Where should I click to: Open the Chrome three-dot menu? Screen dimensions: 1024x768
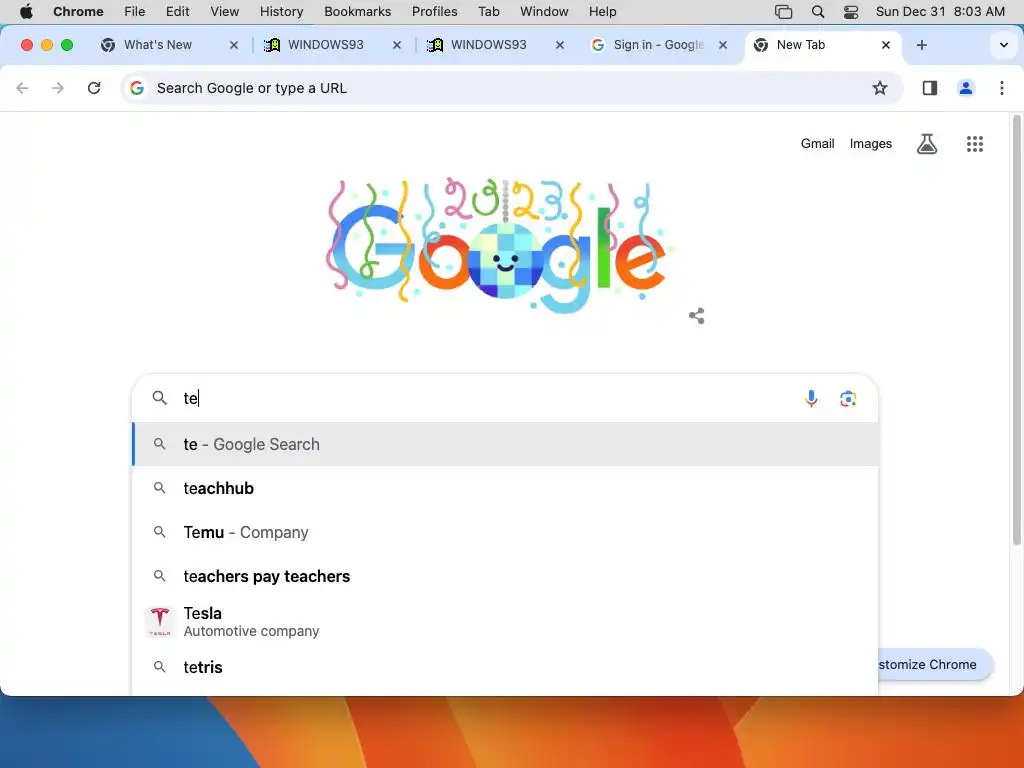point(1002,88)
